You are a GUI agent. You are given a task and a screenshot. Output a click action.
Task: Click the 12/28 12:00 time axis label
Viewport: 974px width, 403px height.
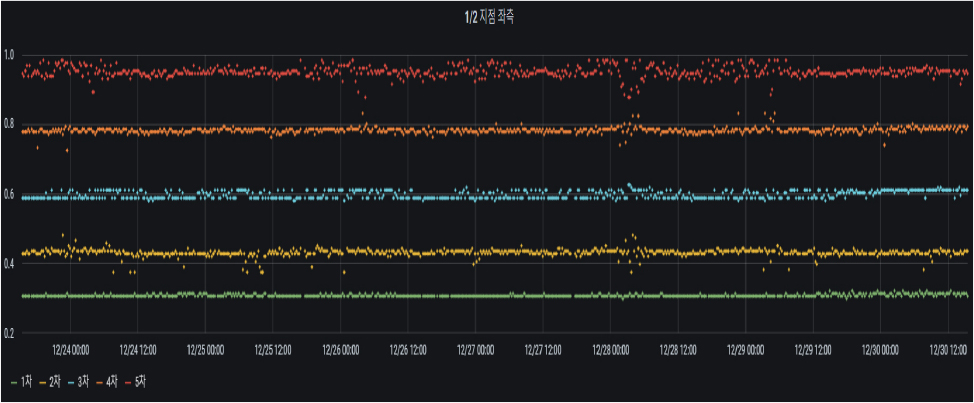click(x=677, y=349)
